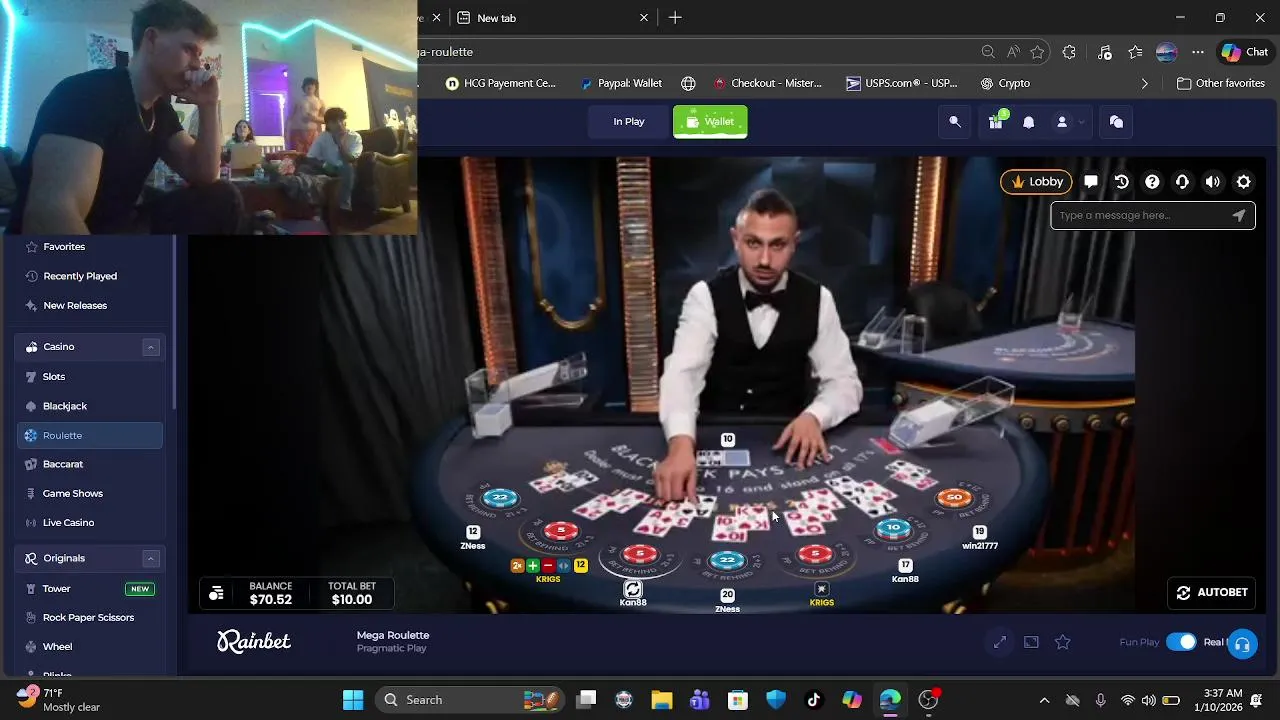The width and height of the screenshot is (1280, 720).
Task: Open the browser Favorites list icon
Action: [x=1134, y=52]
